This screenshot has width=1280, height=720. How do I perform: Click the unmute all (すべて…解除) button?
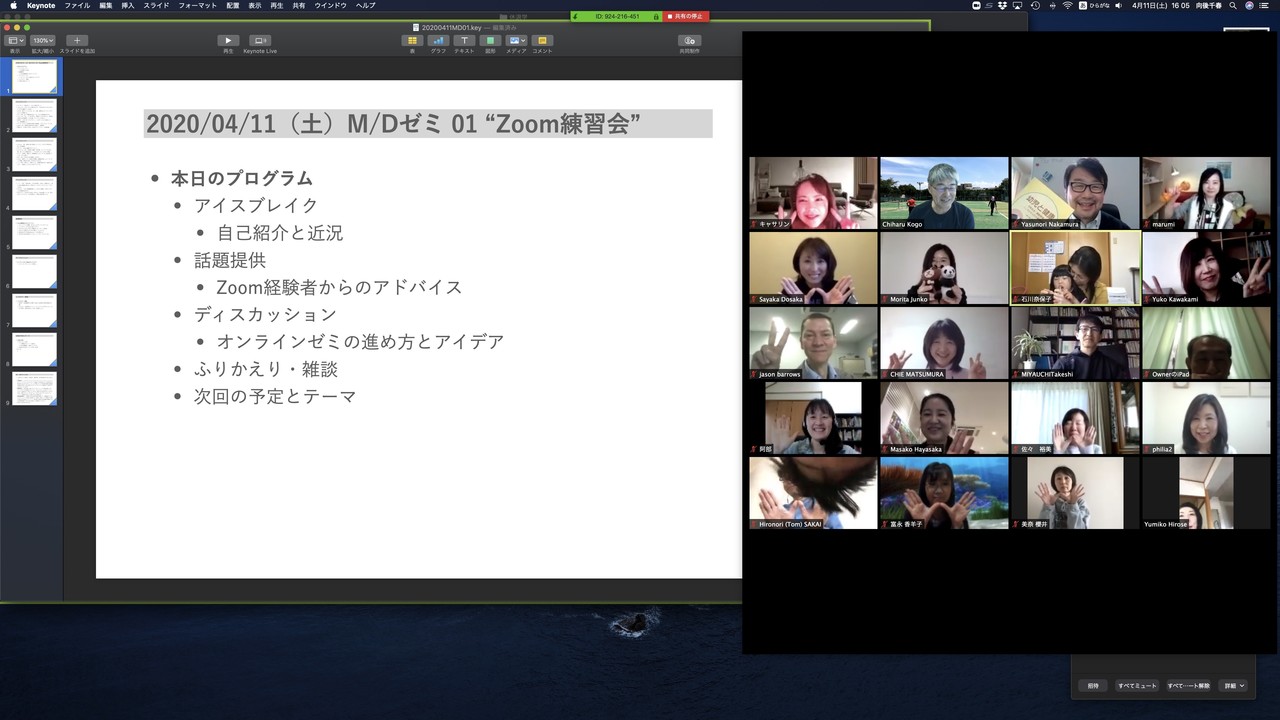[1189, 686]
